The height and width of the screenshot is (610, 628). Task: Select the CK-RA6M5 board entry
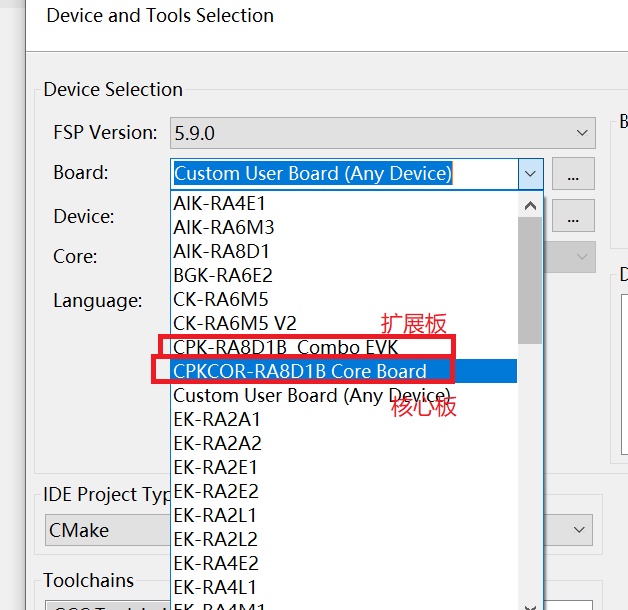coord(344,300)
